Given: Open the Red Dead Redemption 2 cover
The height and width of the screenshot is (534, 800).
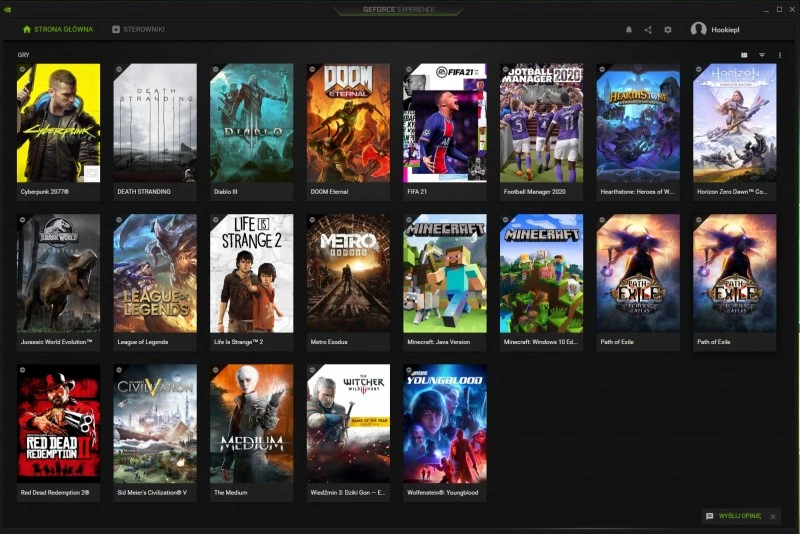Looking at the screenshot, I should (58, 424).
